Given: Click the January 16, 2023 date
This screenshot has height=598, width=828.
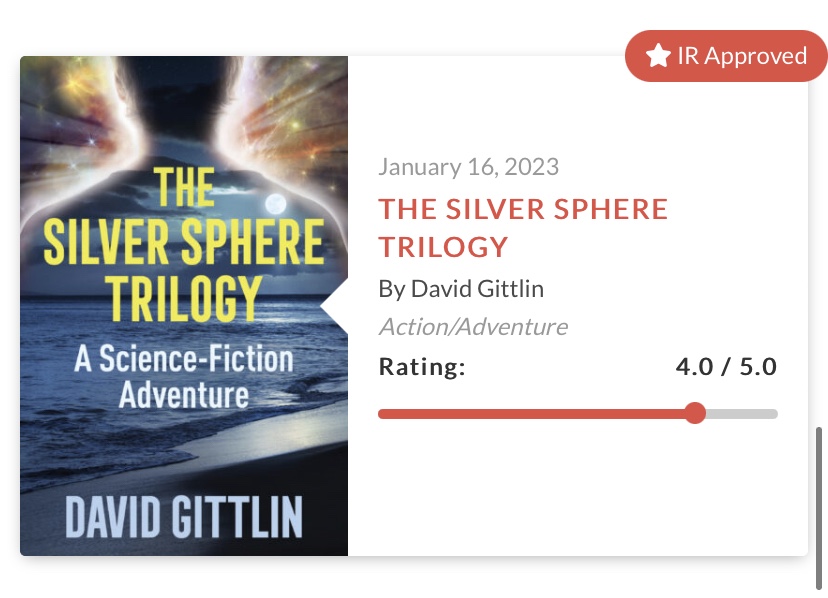Looking at the screenshot, I should [469, 166].
